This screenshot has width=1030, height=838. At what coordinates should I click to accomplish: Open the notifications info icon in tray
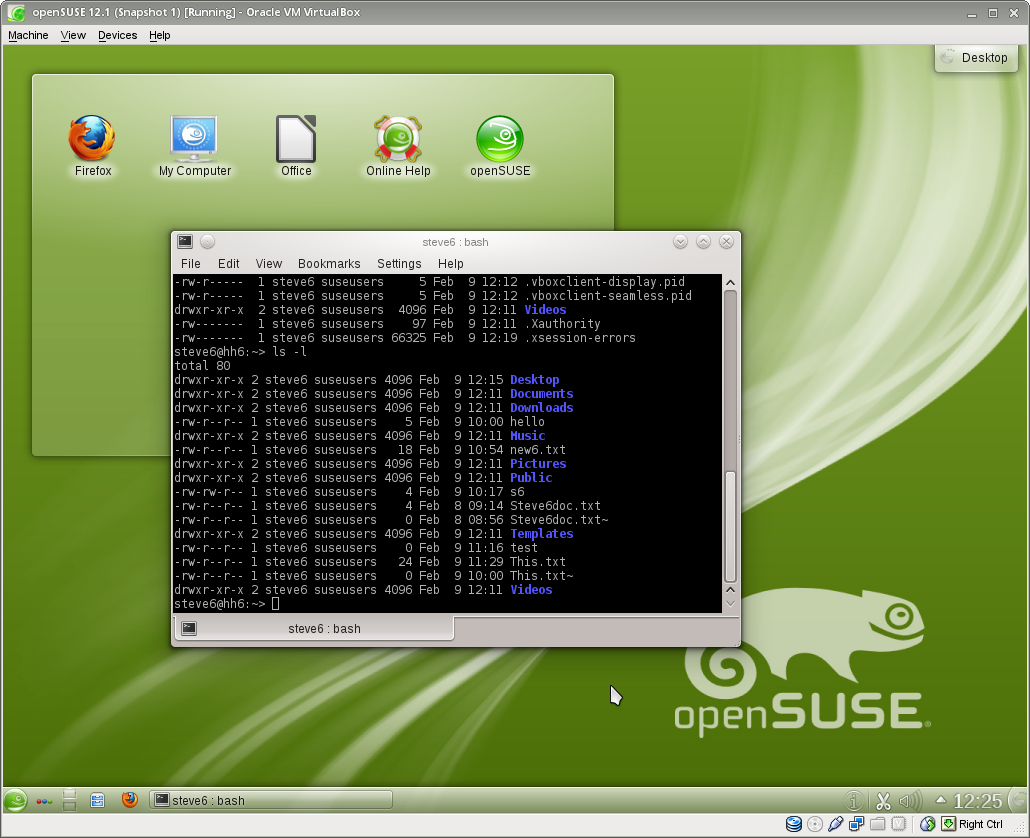(853, 801)
